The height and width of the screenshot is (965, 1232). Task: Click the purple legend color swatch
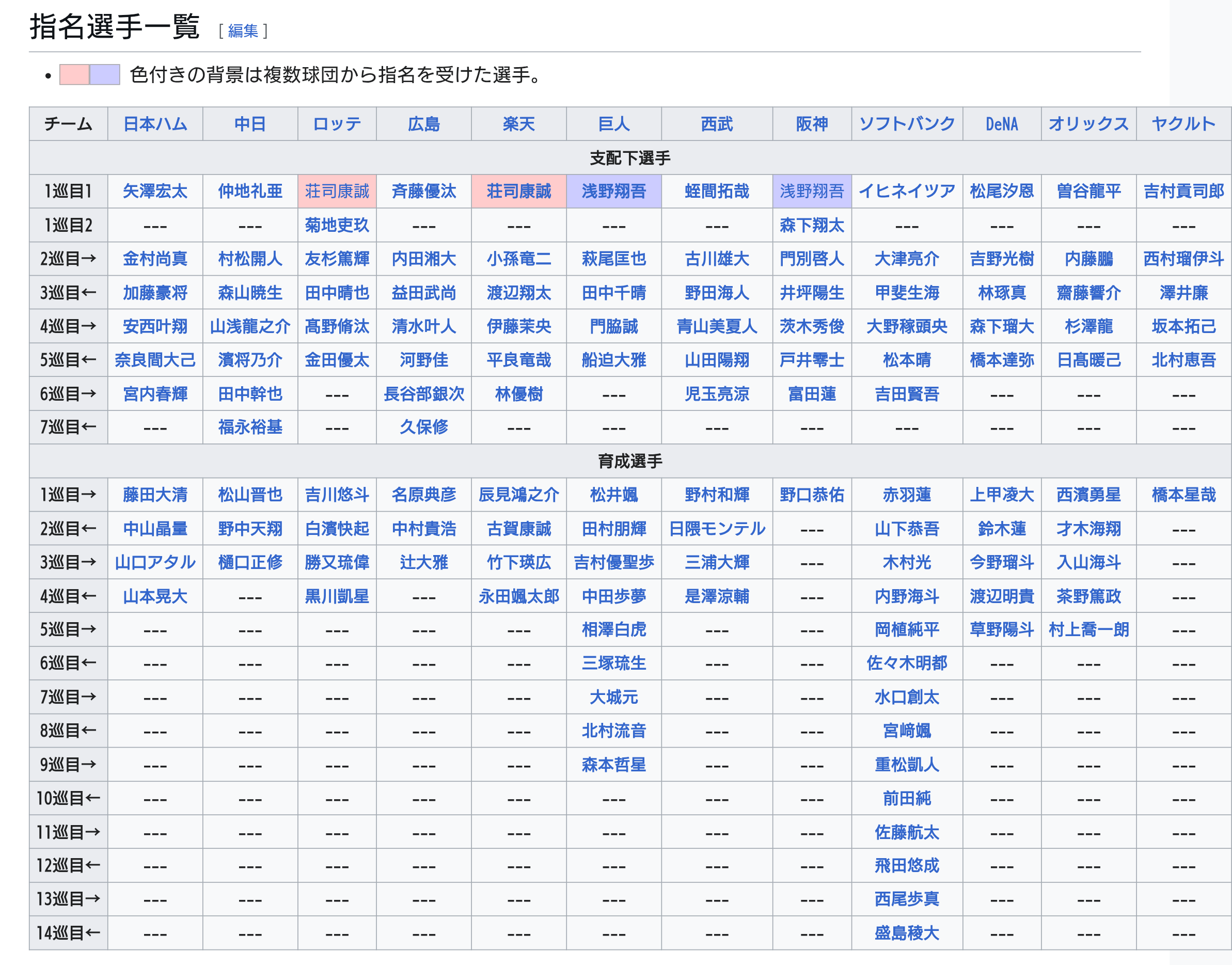click(x=105, y=74)
